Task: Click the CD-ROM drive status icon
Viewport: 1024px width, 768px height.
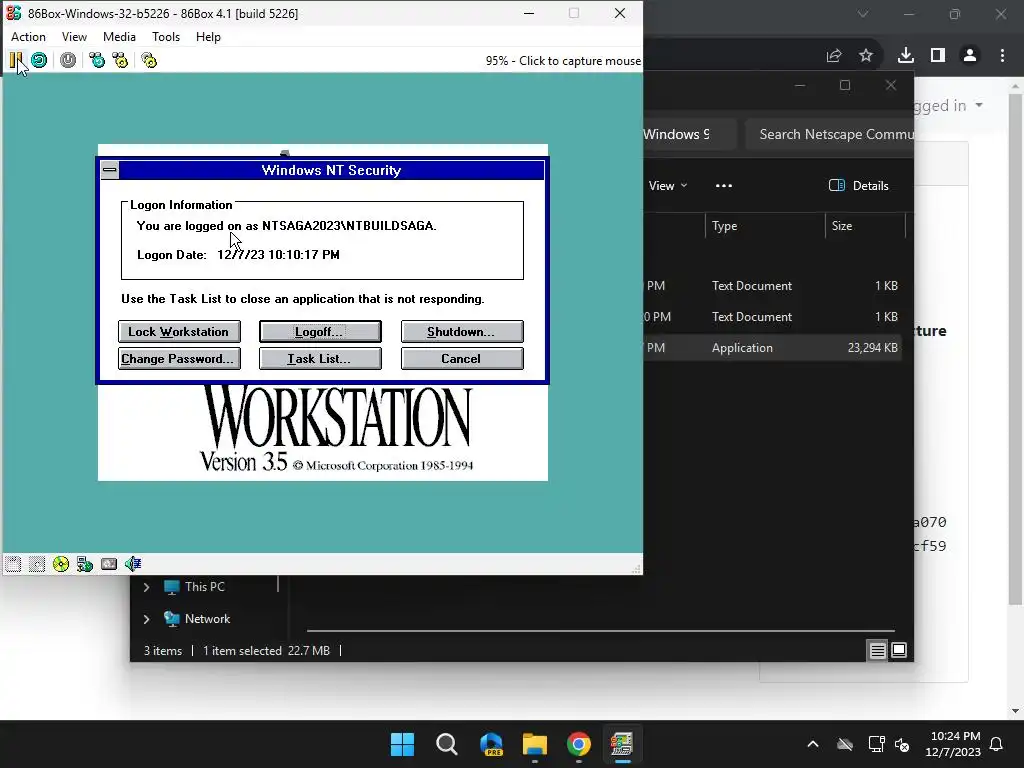Action: [x=61, y=564]
